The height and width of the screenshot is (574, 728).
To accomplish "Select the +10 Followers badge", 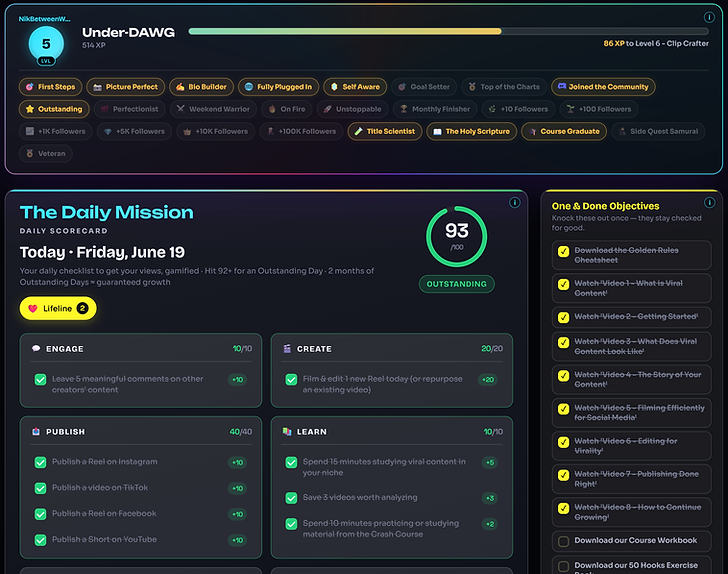I will 518,109.
